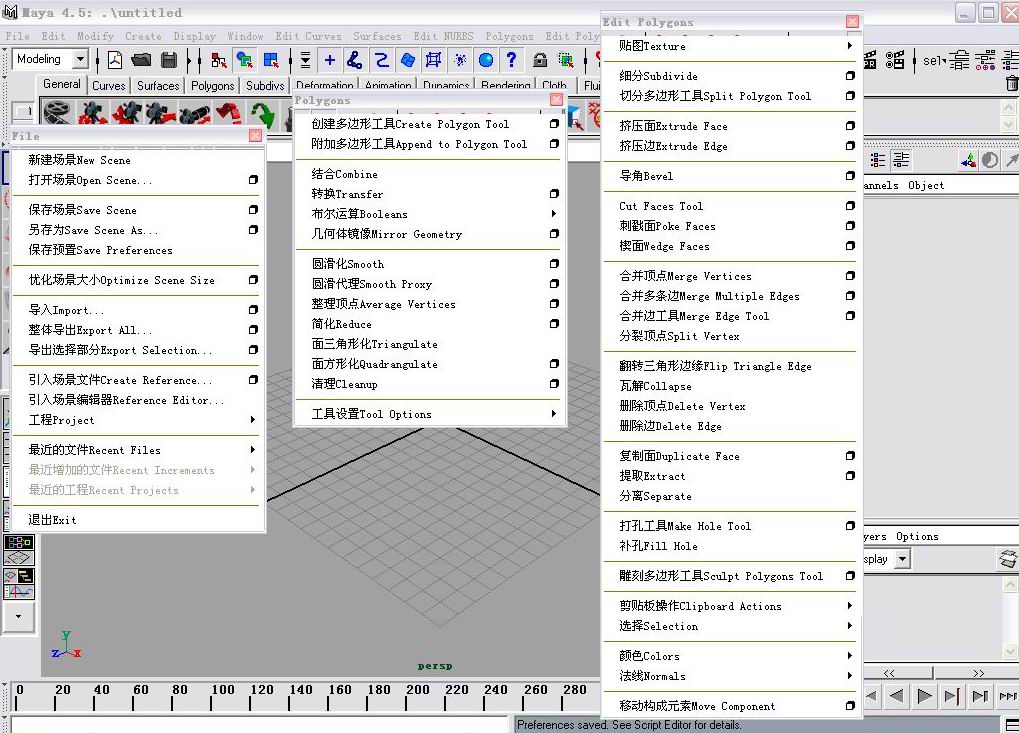
Task: Open option box for Open Scene
Action: [253, 180]
